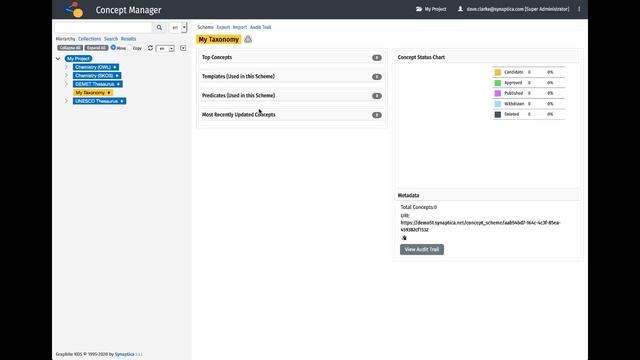Open the menu dot on Chemistry (SKOS) node
The width and height of the screenshot is (640, 360).
117,76
